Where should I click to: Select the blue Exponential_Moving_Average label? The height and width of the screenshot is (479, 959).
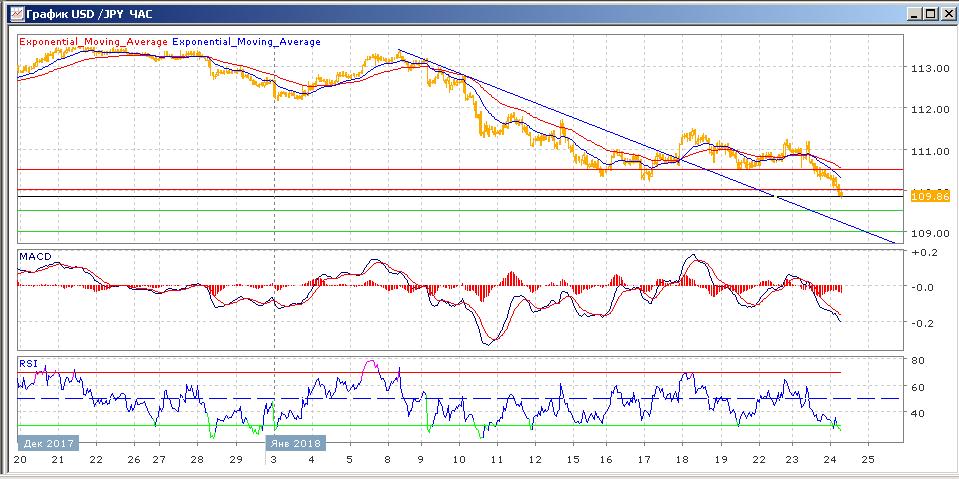pyautogui.click(x=247, y=42)
